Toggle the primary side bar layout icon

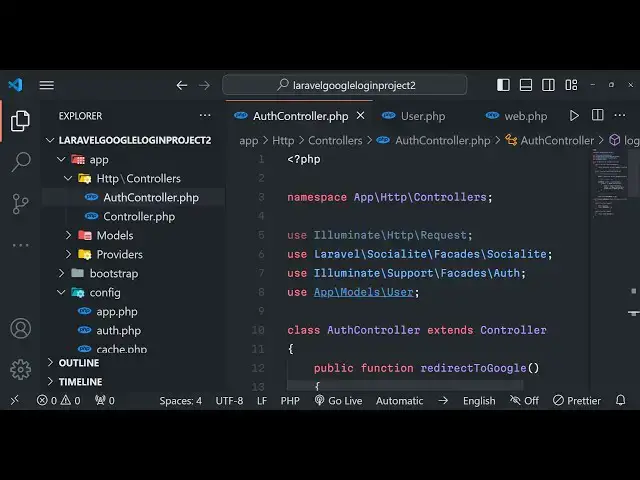tap(503, 85)
